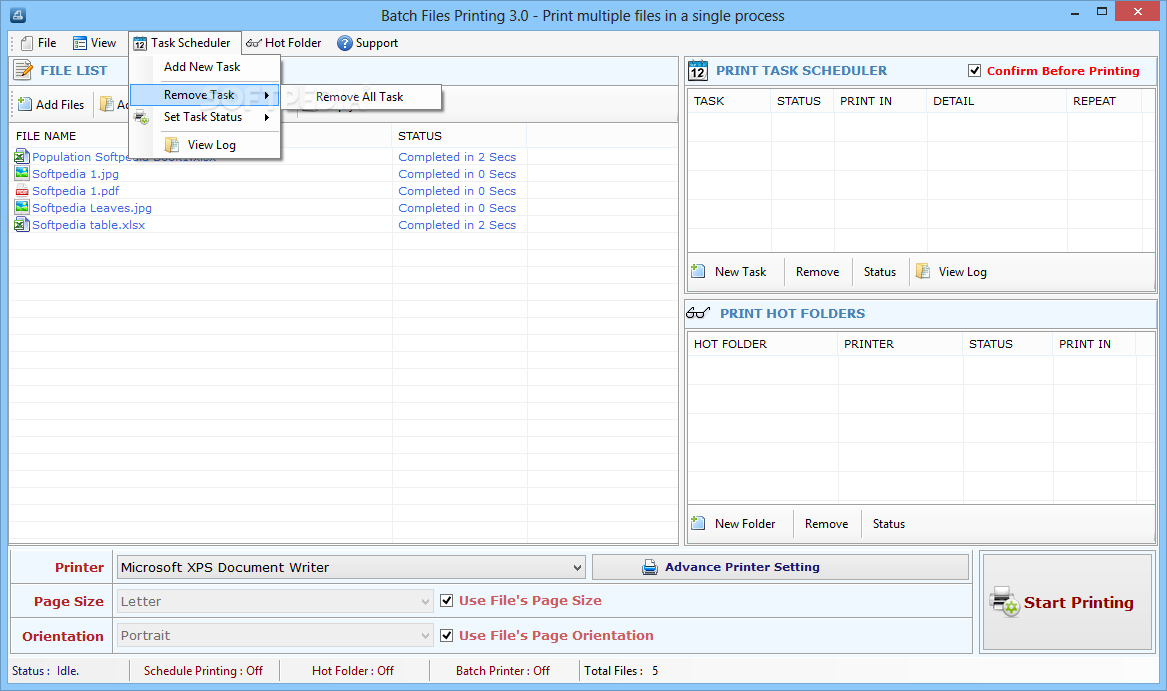The image size is (1167, 691).
Task: Open the Printer dropdown
Action: (577, 567)
